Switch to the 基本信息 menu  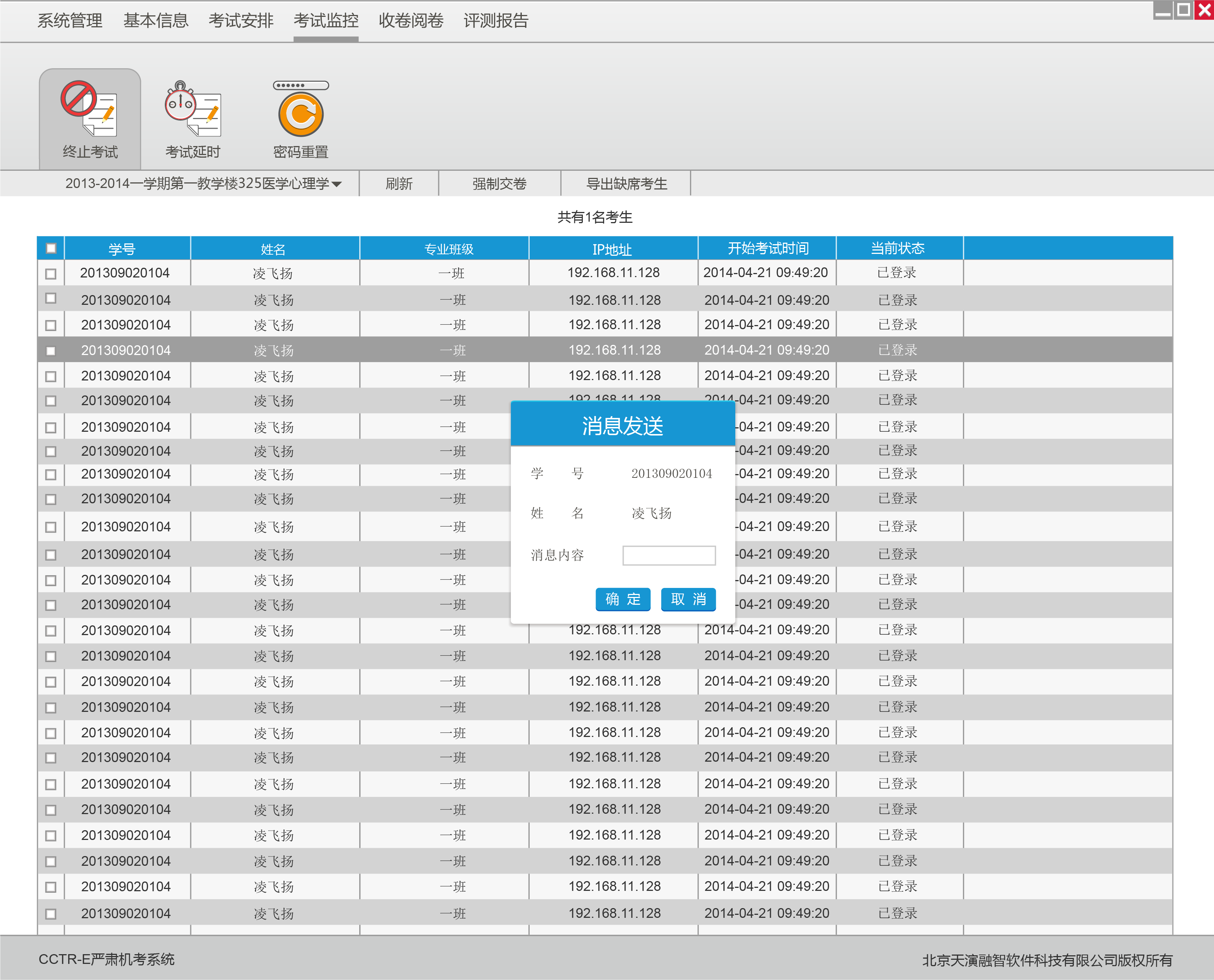pyautogui.click(x=155, y=21)
